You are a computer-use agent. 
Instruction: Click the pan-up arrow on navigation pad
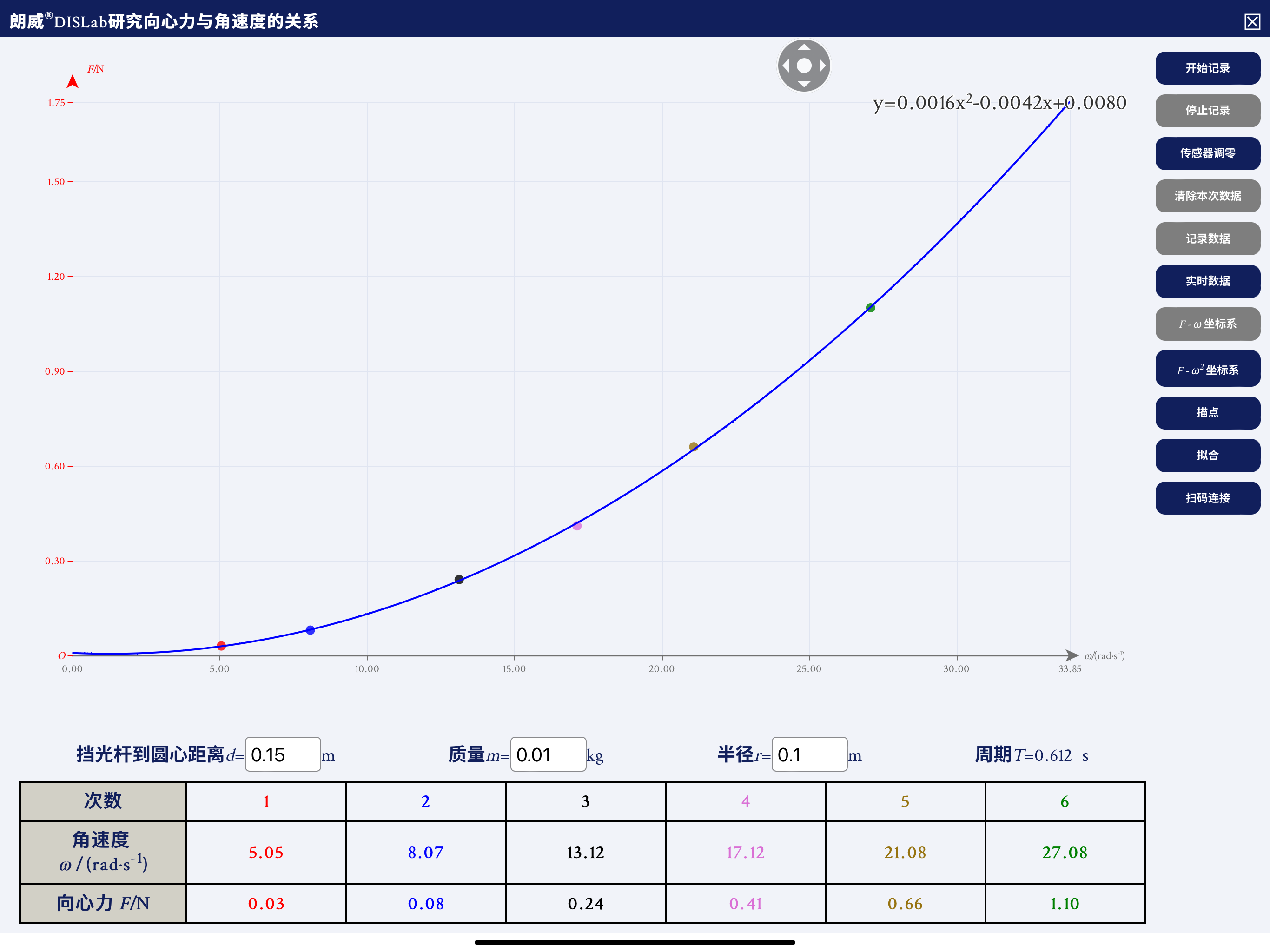coord(804,48)
